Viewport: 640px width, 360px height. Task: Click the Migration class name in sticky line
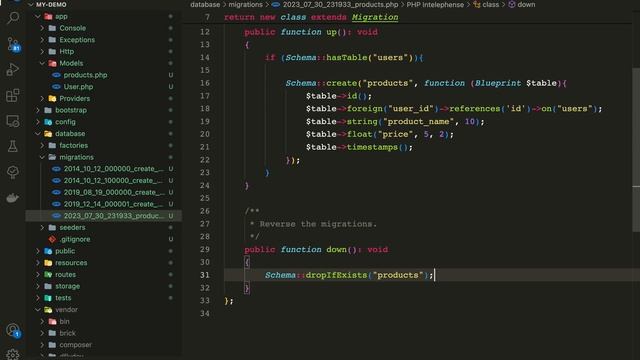pyautogui.click(x=375, y=17)
